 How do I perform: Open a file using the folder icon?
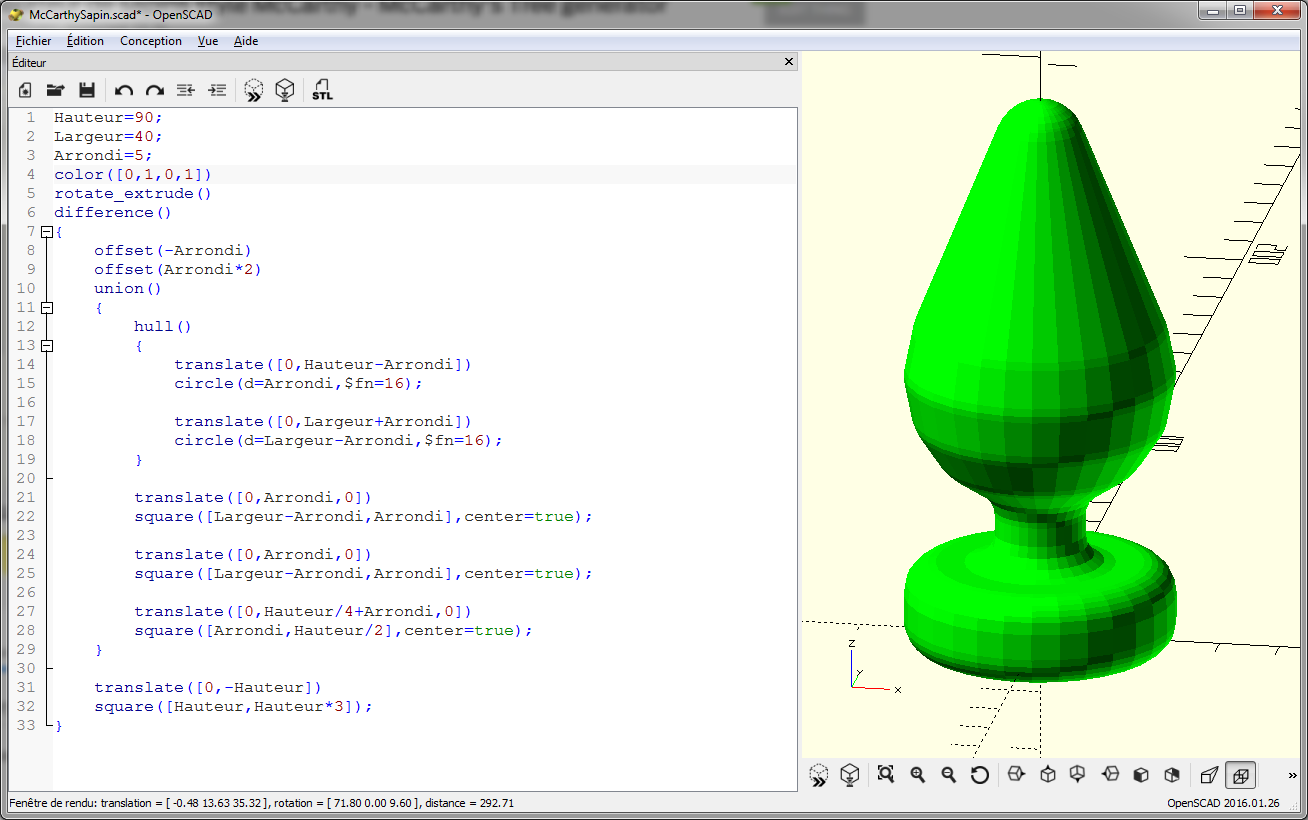pos(56,90)
